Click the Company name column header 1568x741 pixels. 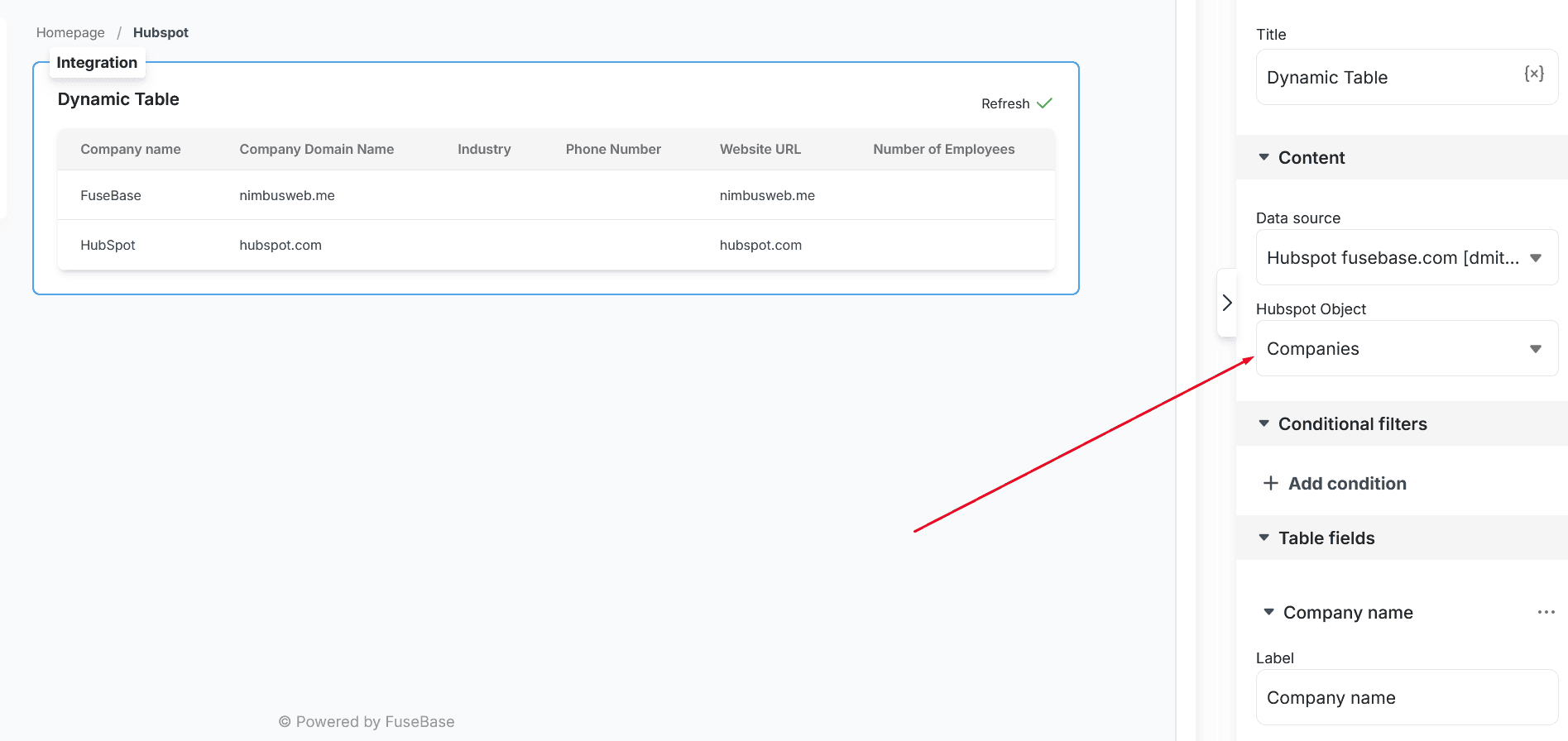131,149
